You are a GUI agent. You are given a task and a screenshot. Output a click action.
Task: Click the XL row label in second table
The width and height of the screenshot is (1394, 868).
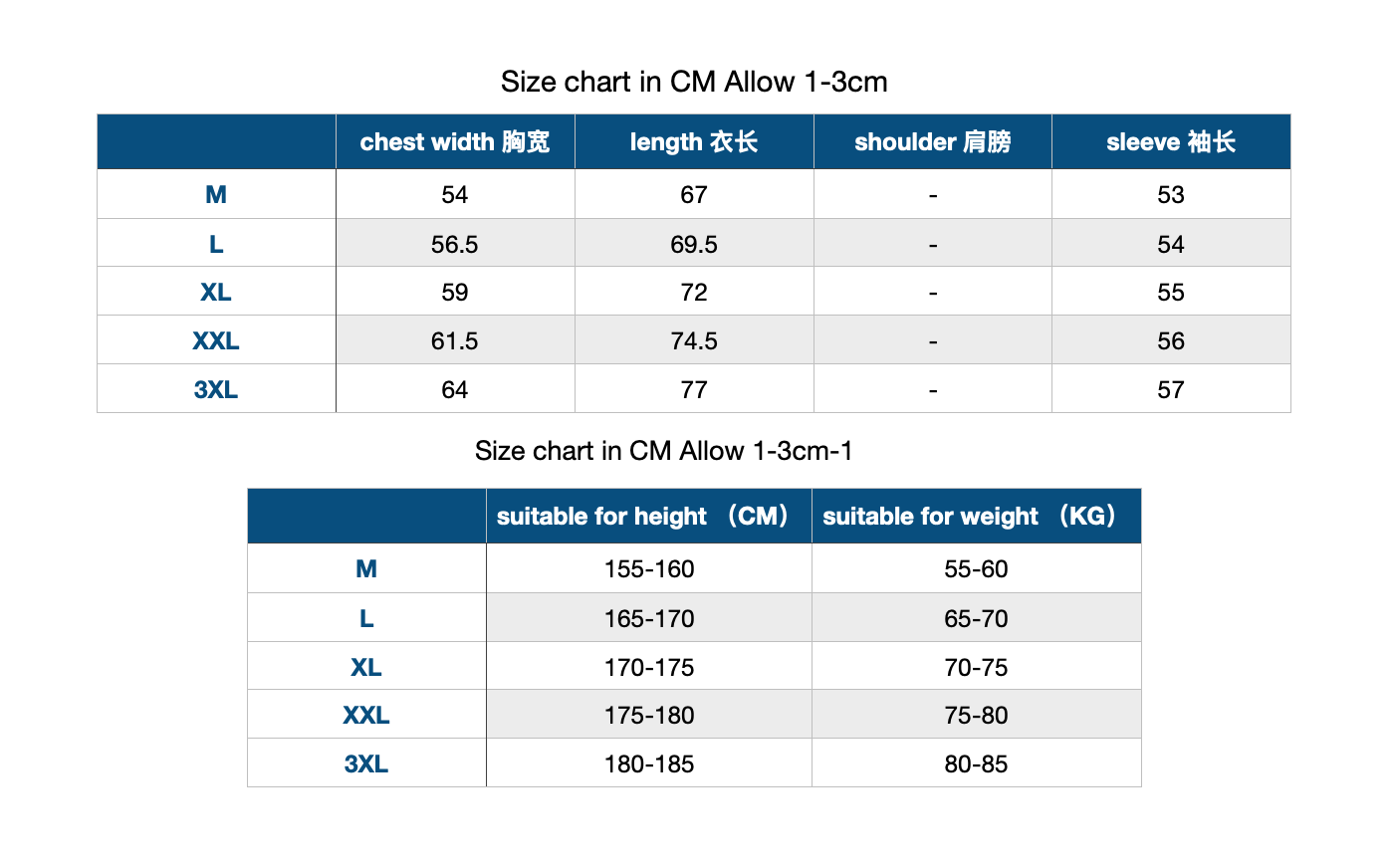pos(366,667)
